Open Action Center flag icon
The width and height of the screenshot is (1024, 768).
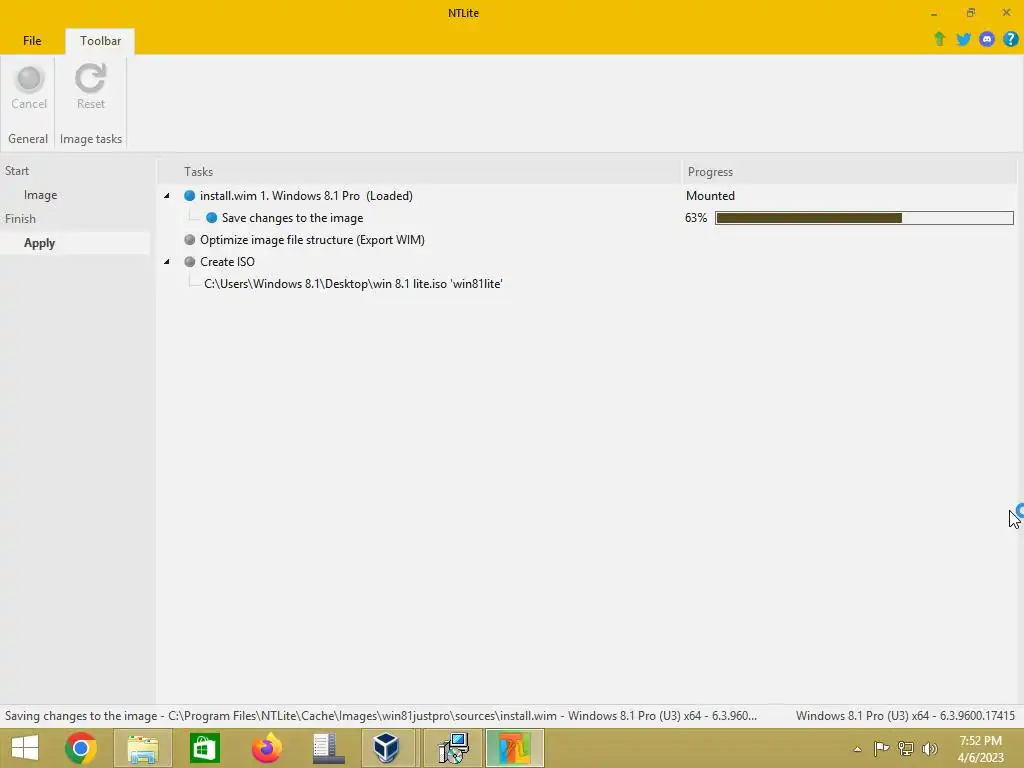click(881, 748)
